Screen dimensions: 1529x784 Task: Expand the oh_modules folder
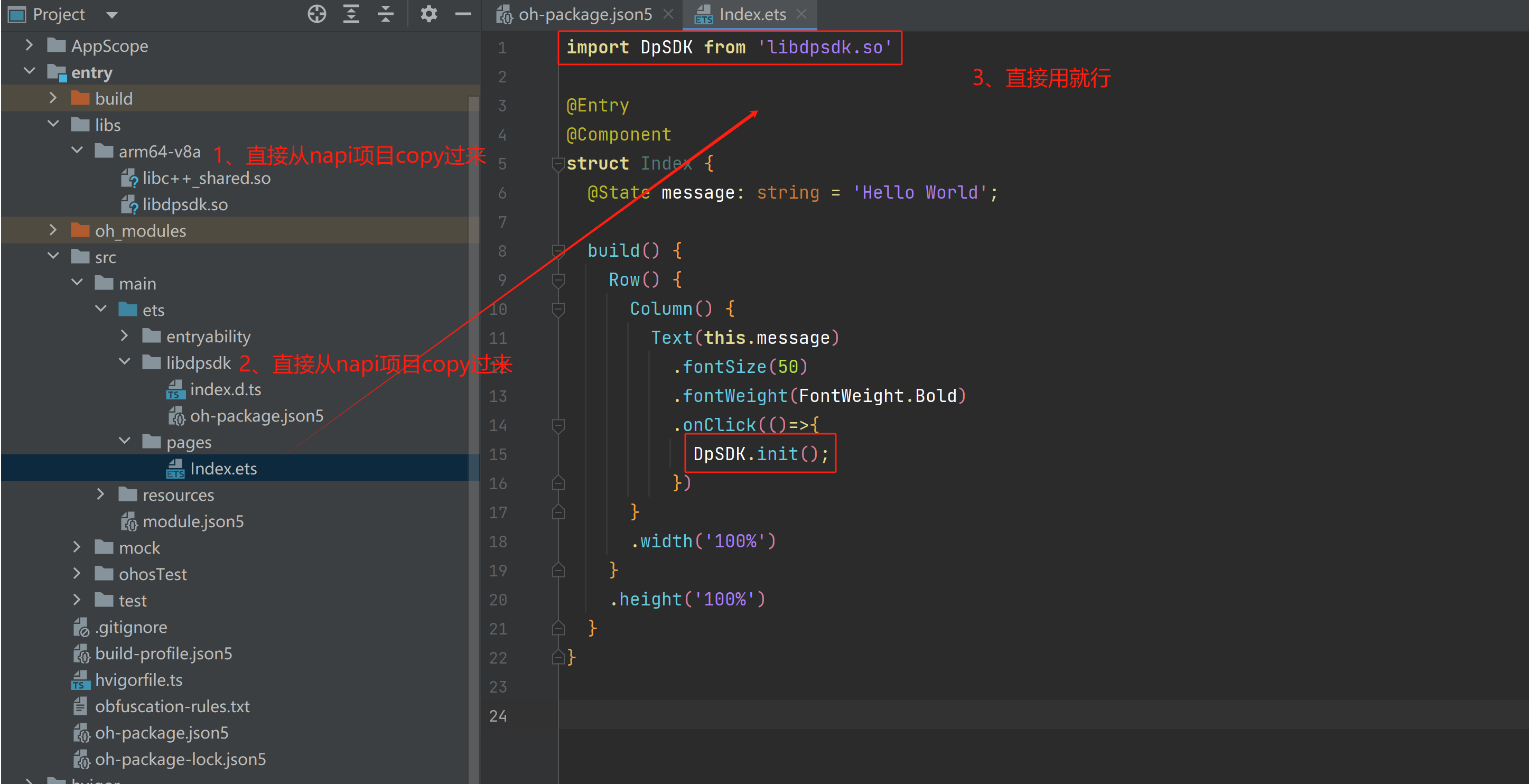click(53, 230)
